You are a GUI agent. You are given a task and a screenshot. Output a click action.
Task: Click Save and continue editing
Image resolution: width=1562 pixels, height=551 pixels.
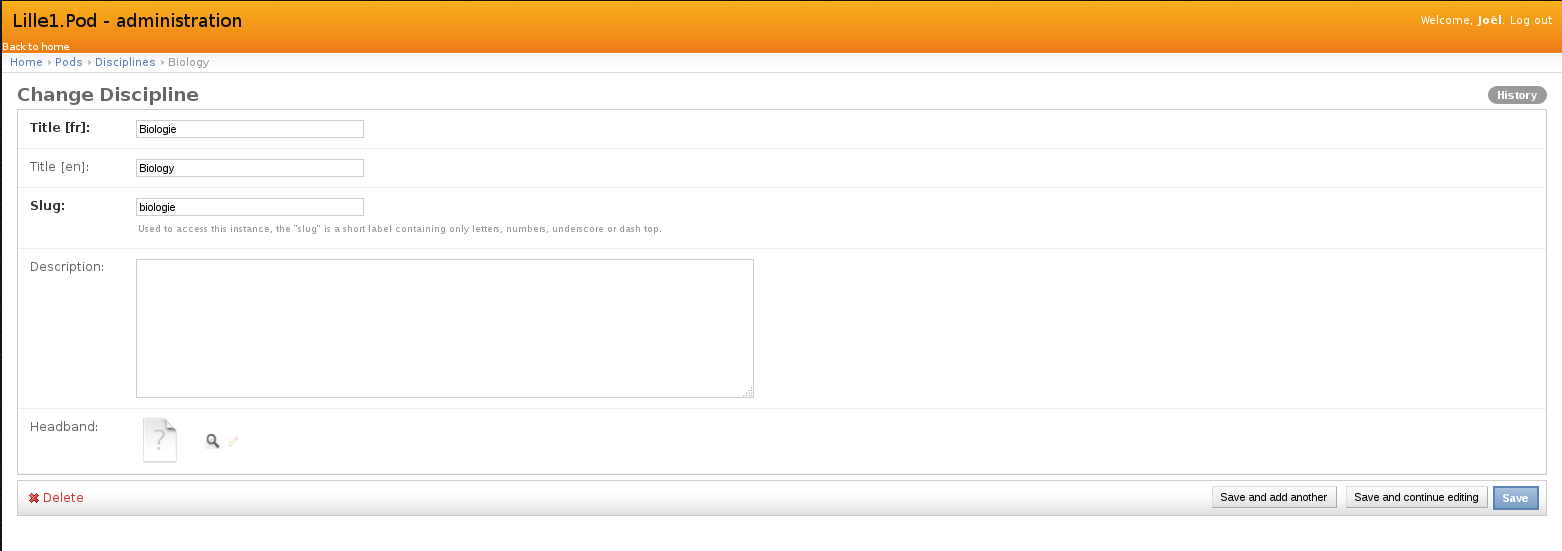tap(1415, 498)
